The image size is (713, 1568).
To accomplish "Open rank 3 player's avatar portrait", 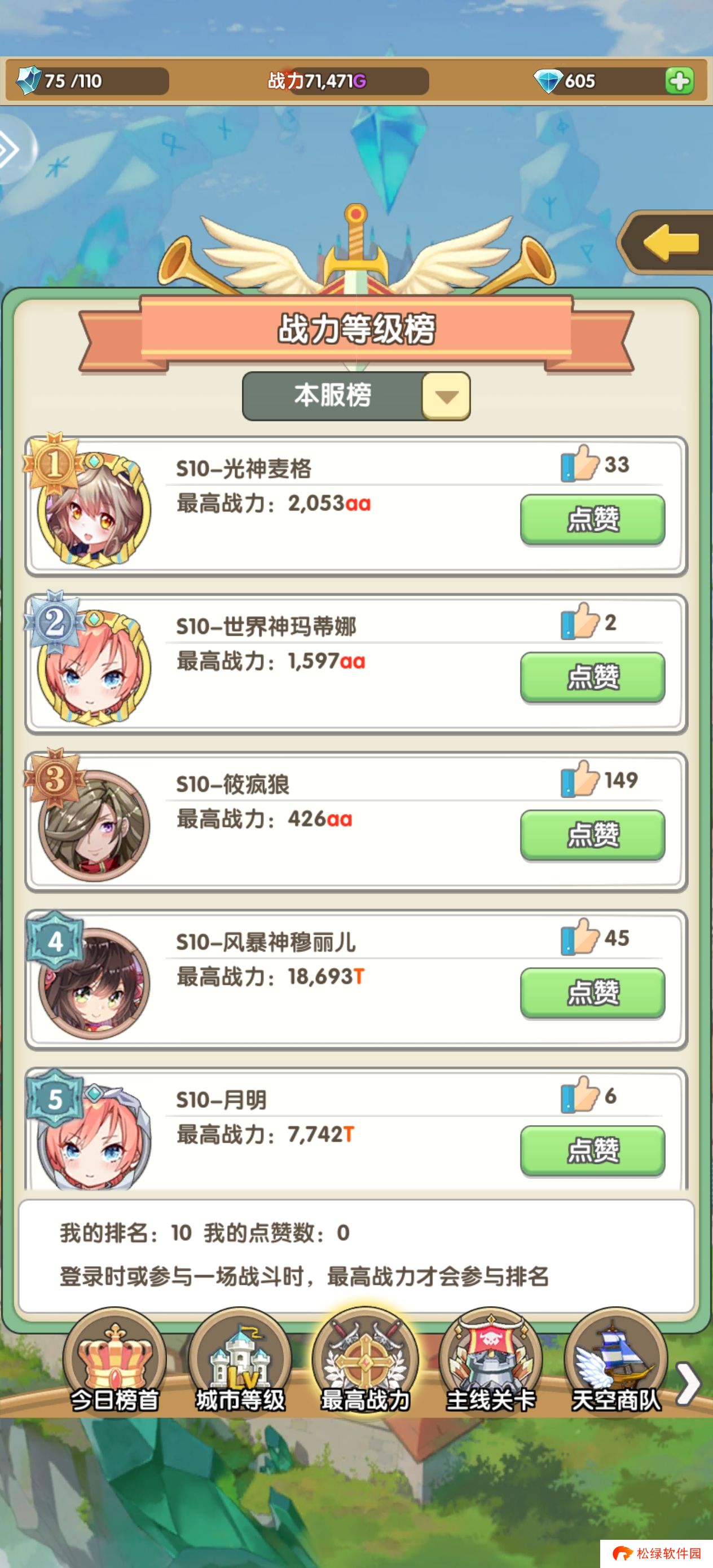I will [94, 825].
